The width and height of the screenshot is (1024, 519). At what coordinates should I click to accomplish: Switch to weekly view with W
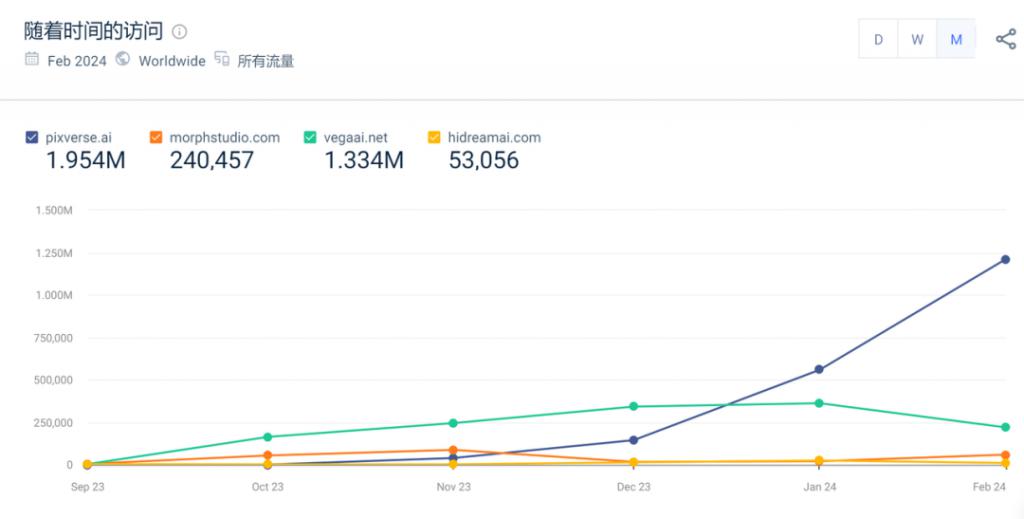(917, 39)
